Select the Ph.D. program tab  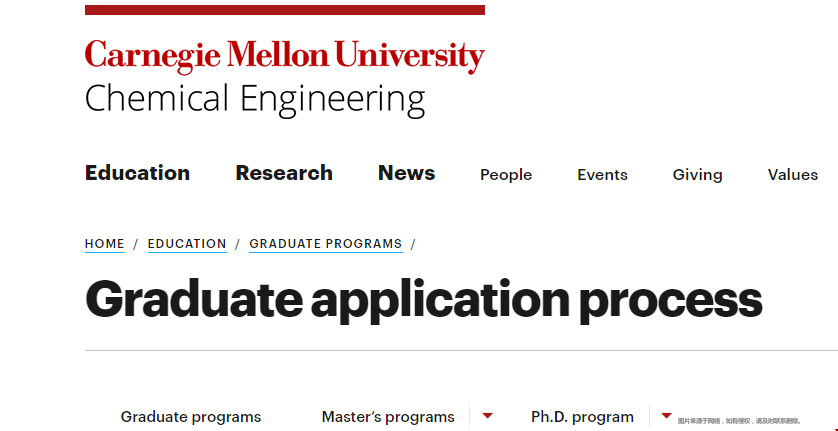tap(583, 417)
